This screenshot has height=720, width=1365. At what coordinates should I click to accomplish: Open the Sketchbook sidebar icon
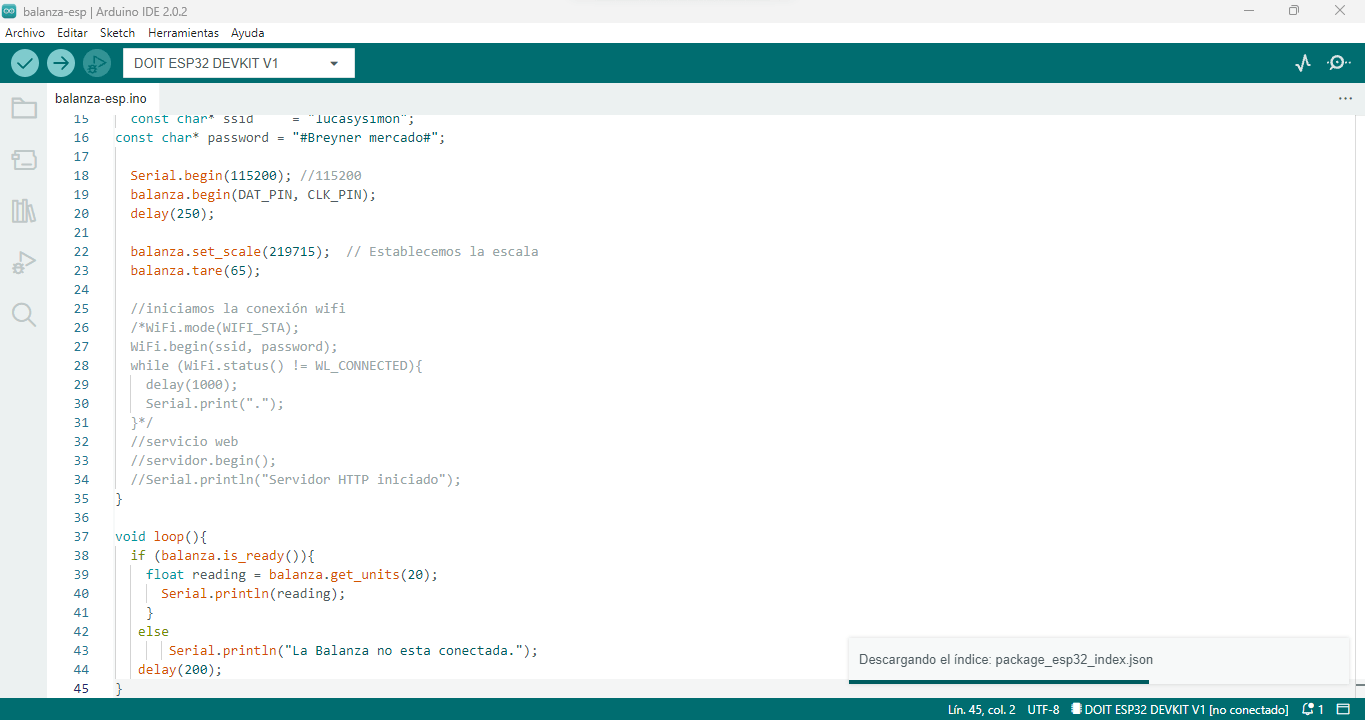point(24,108)
